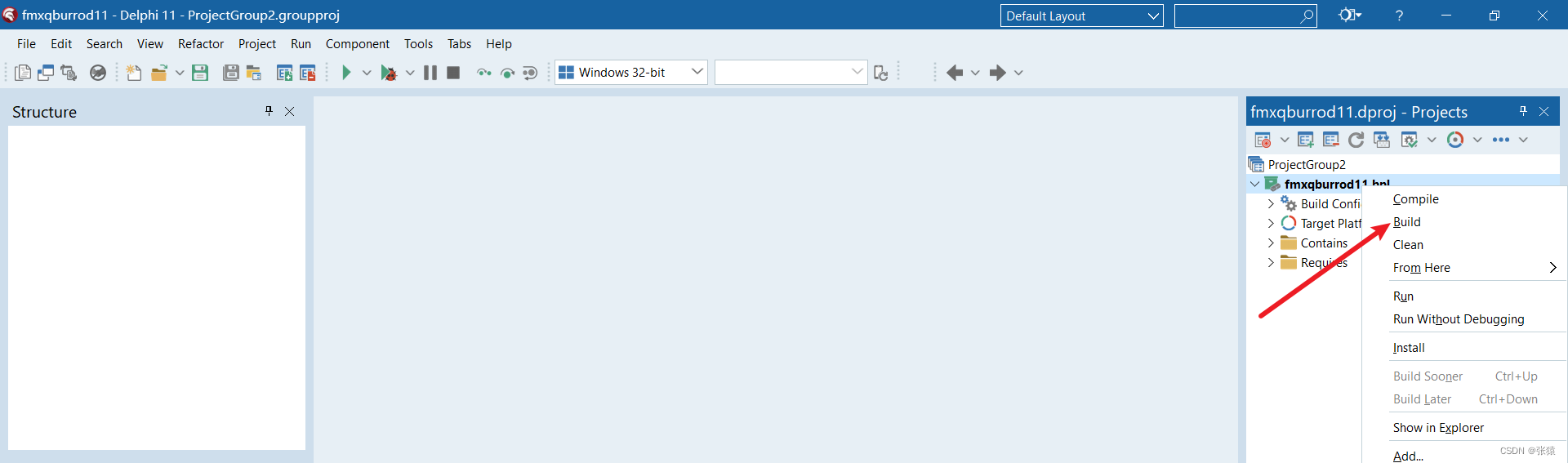Image resolution: width=1568 pixels, height=463 pixels.
Task: Click the green Save icon
Action: click(x=200, y=73)
